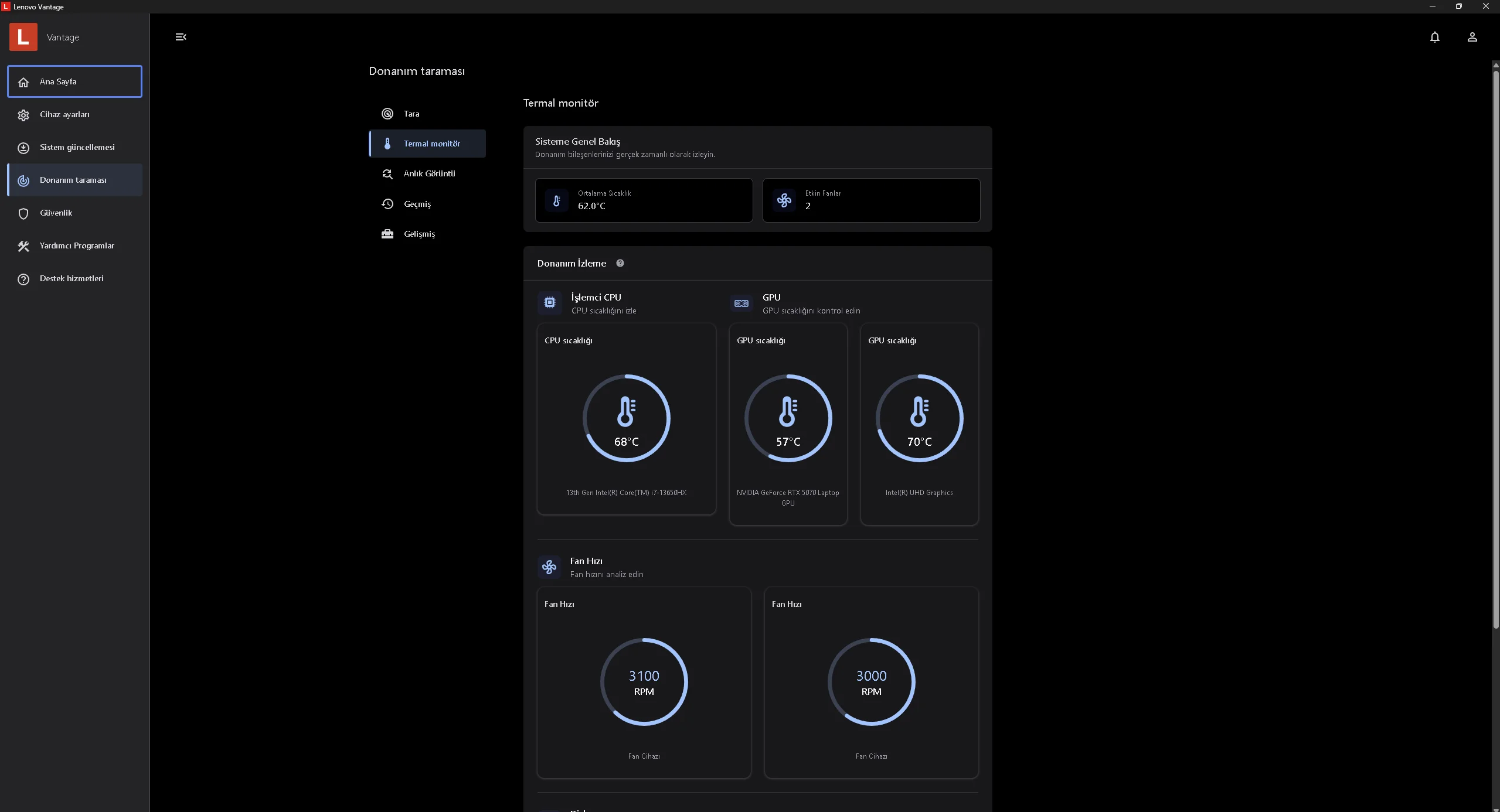Image resolution: width=1500 pixels, height=812 pixels.
Task: Collapse the sidebar with hamburger icon
Action: [x=181, y=37]
